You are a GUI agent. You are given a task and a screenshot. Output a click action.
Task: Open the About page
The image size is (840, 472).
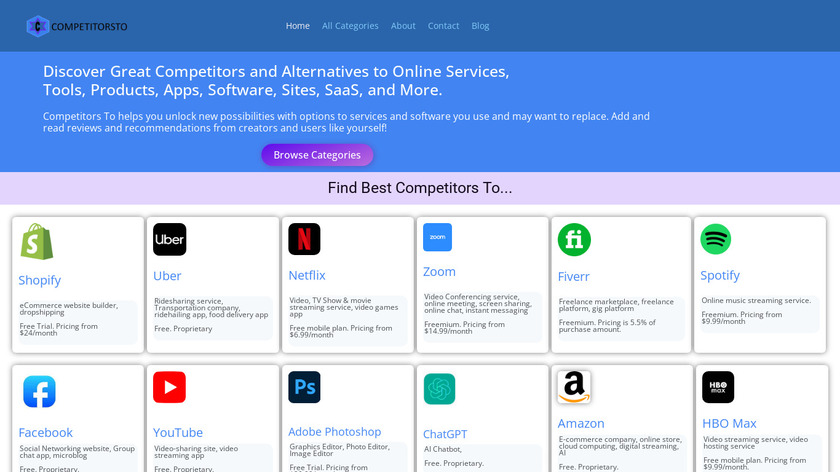click(x=403, y=26)
